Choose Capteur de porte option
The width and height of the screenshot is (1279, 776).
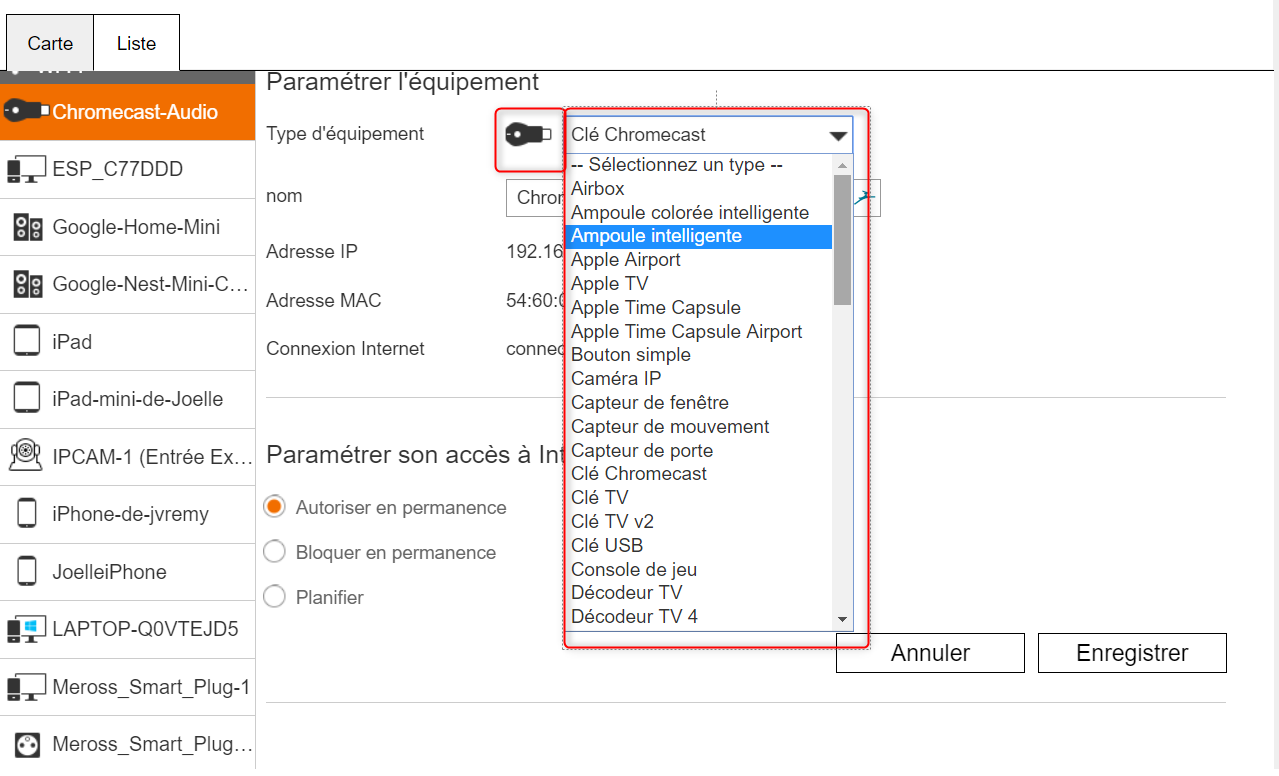(x=699, y=451)
